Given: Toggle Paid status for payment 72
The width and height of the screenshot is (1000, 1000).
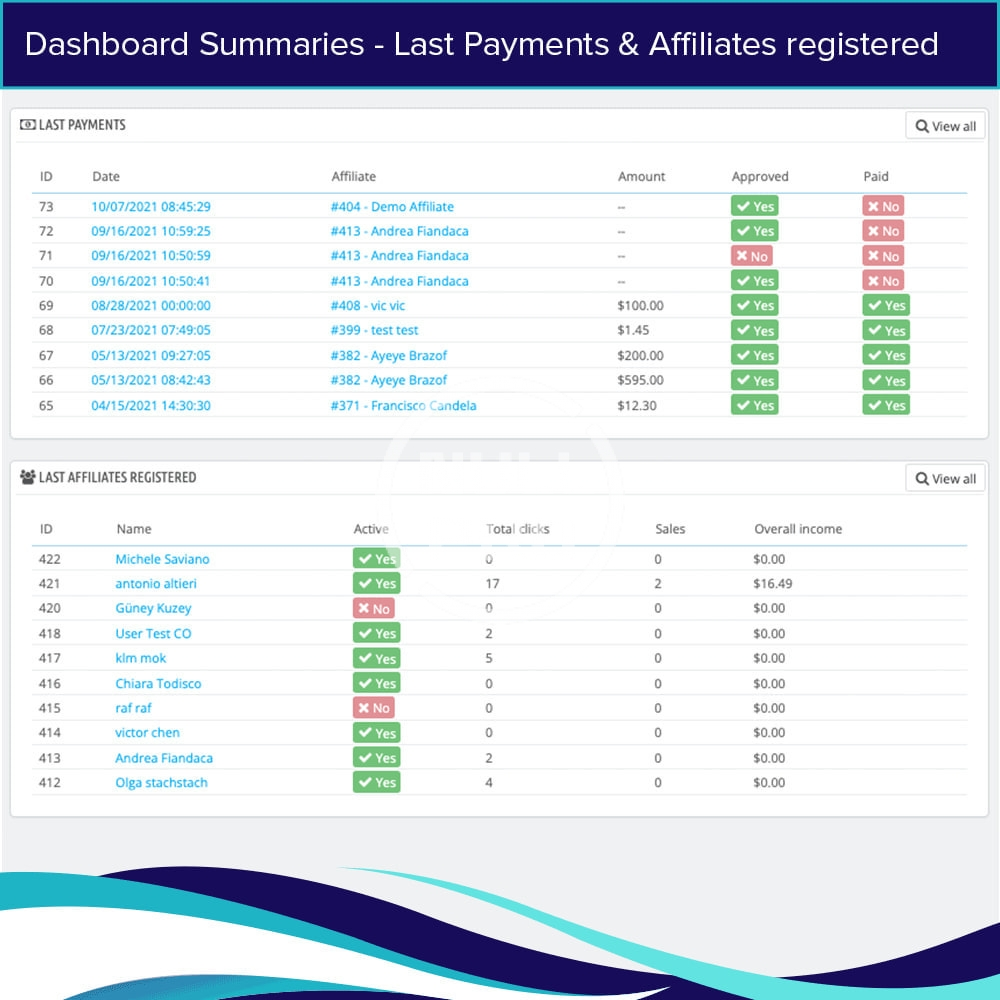Looking at the screenshot, I should coord(883,231).
